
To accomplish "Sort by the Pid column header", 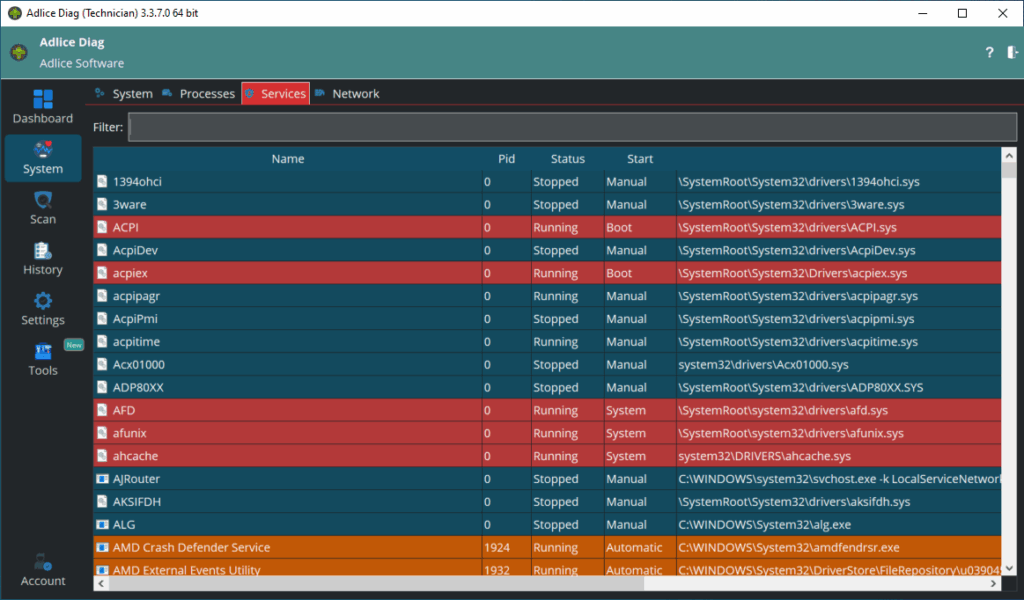I will 506,159.
